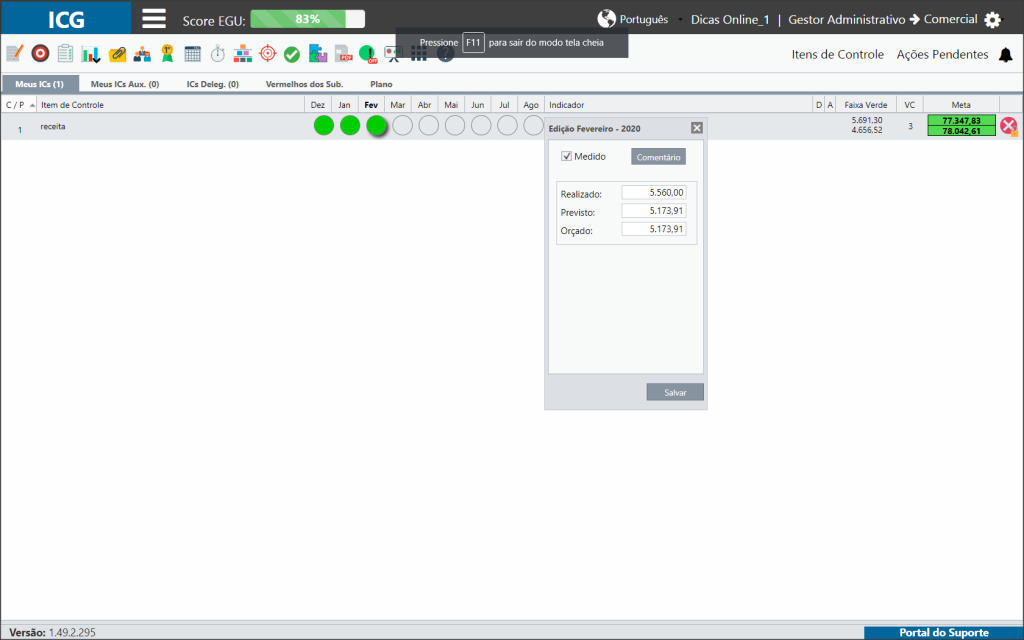Screen dimensions: 1024x640
Task: Open the Portal do Suporte link
Action: click(944, 632)
